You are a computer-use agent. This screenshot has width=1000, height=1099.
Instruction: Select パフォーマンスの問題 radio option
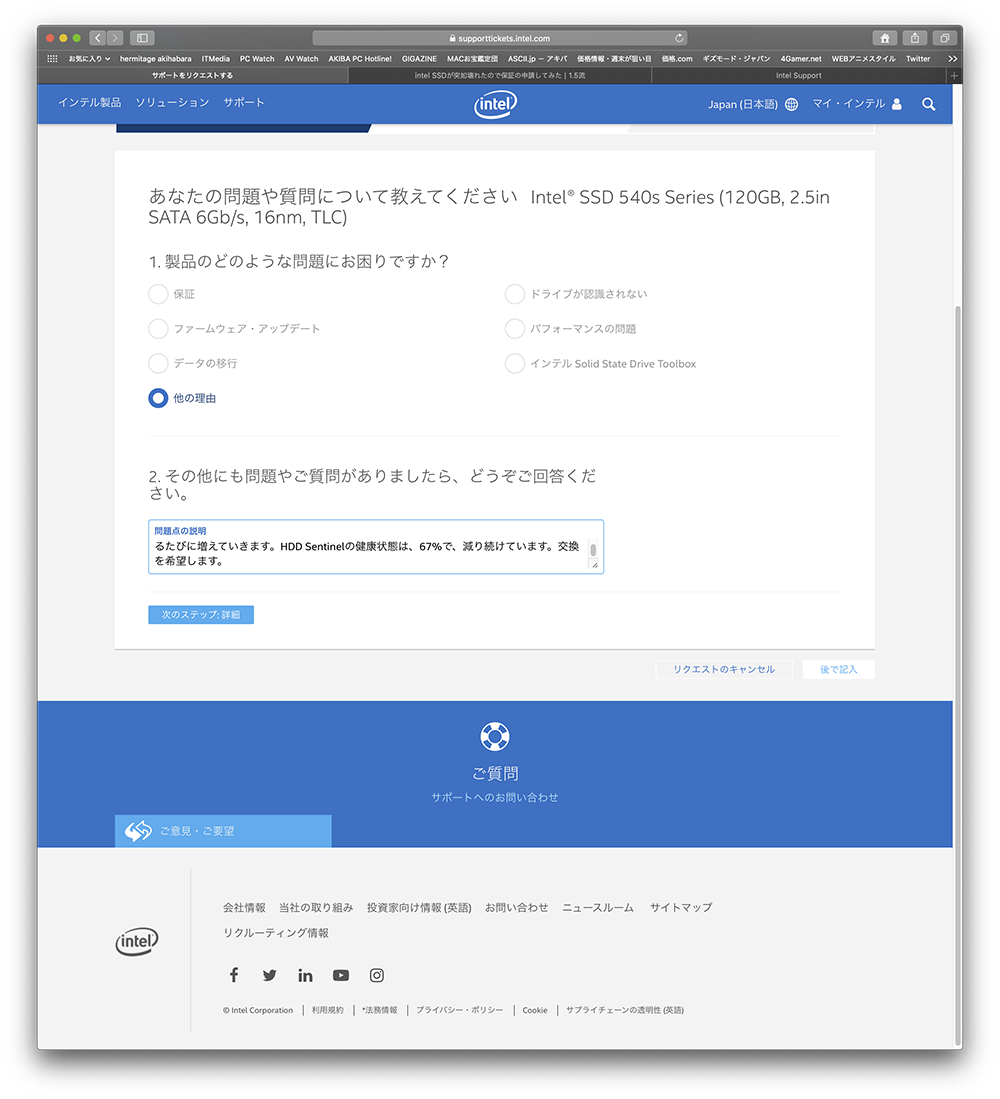514,328
